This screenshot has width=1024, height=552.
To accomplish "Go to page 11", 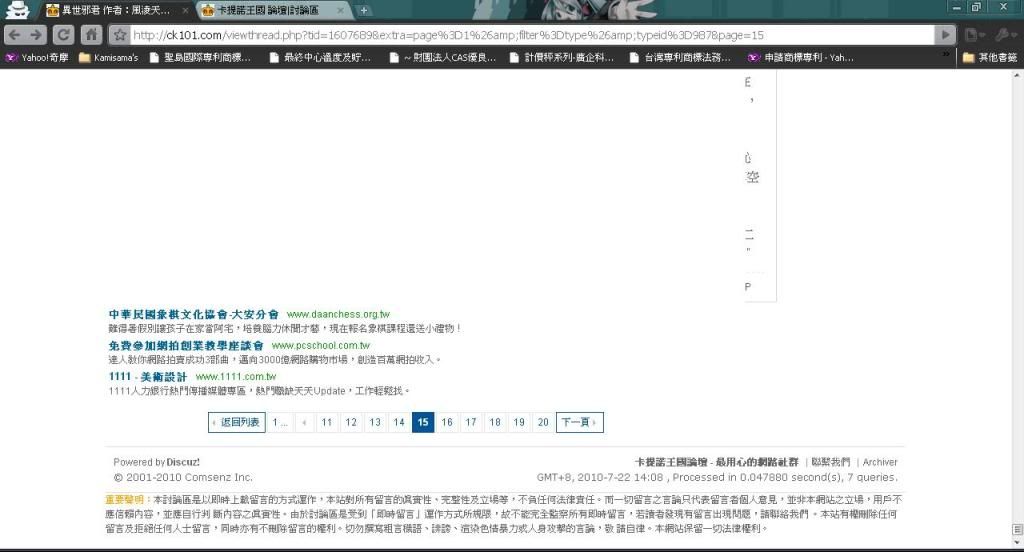I will [327, 422].
